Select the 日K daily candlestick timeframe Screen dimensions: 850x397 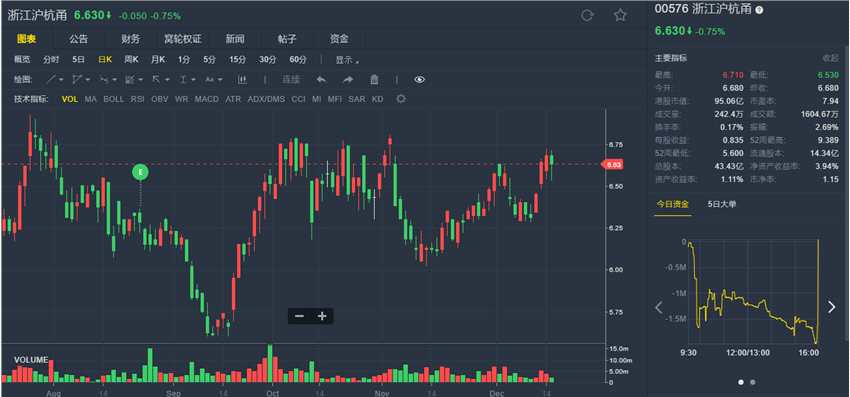click(x=105, y=60)
